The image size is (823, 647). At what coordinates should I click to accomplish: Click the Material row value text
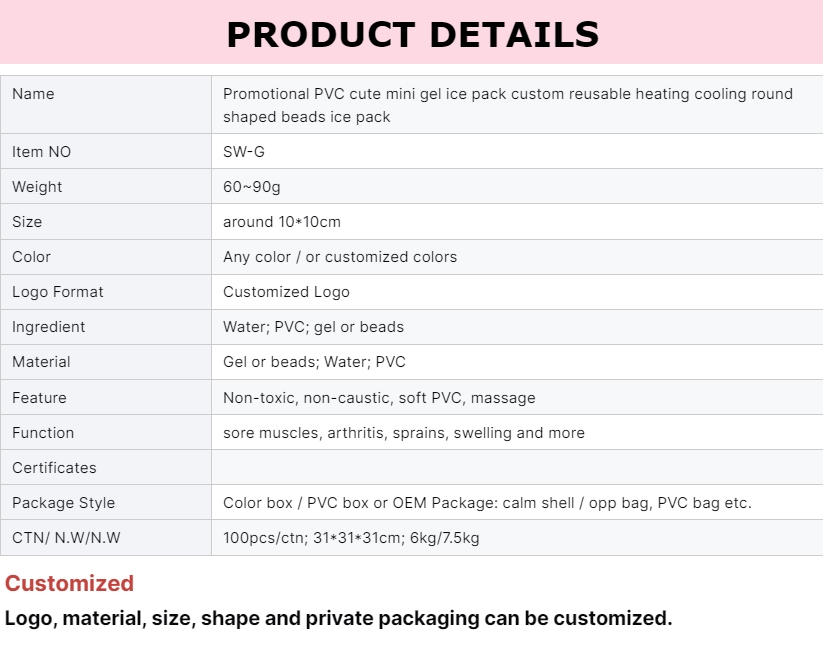point(314,362)
